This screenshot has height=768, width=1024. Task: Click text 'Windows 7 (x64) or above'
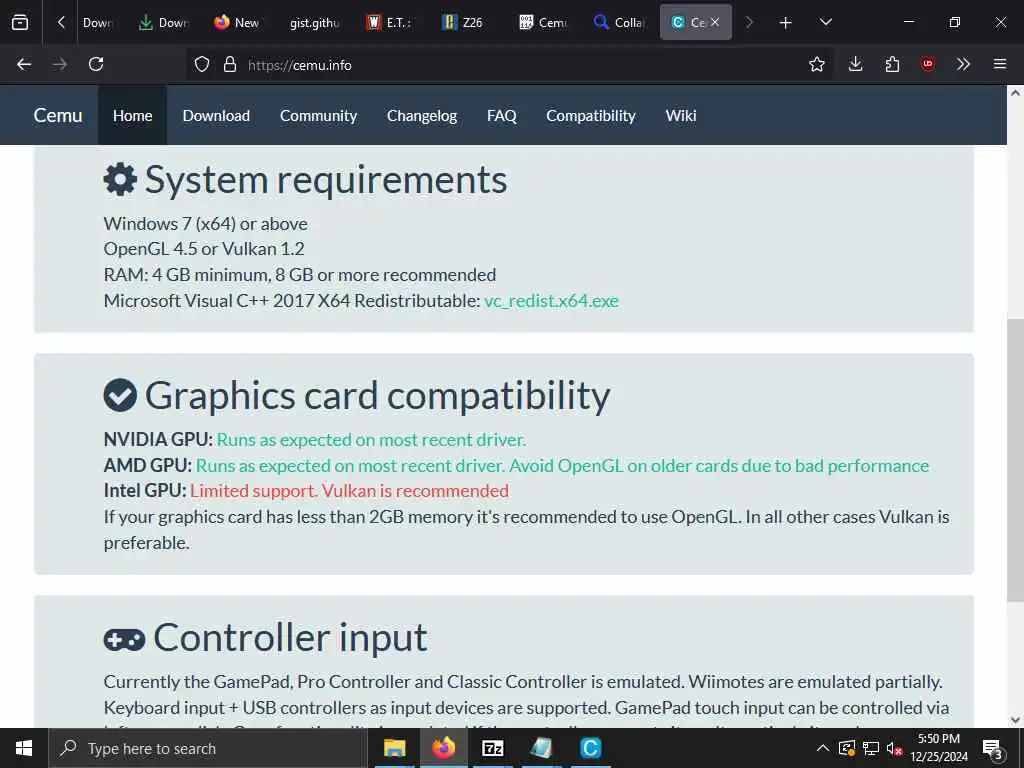206,223
